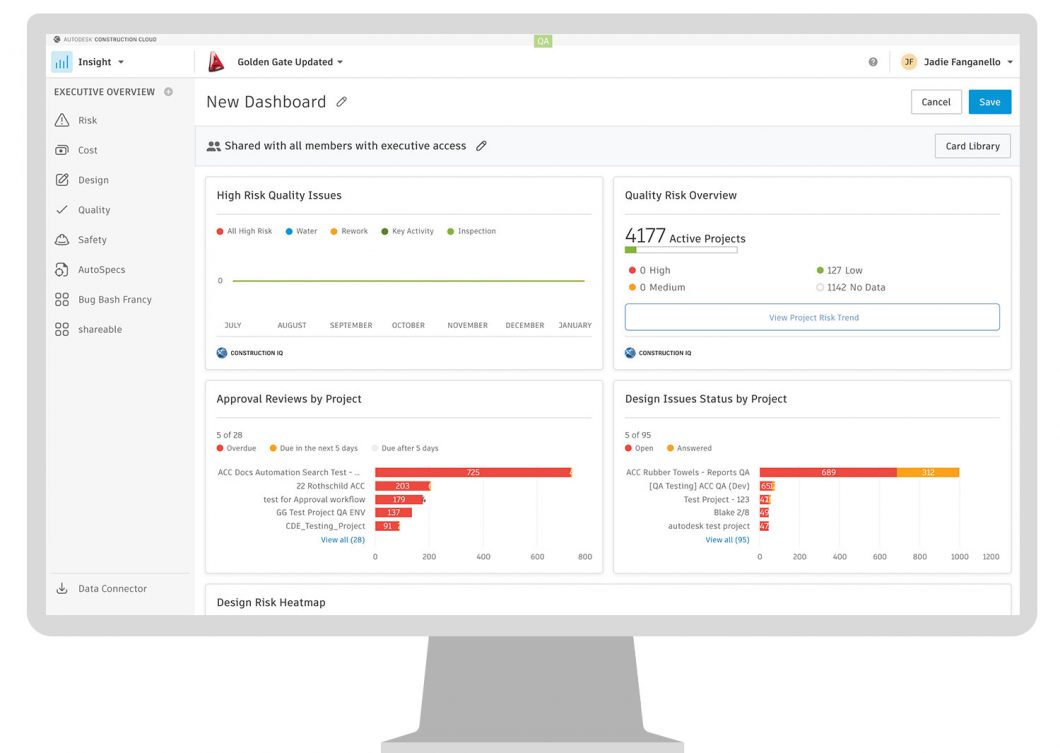Click the Bug Bash Francy grid icon
The image size is (1060, 753).
click(x=62, y=299)
